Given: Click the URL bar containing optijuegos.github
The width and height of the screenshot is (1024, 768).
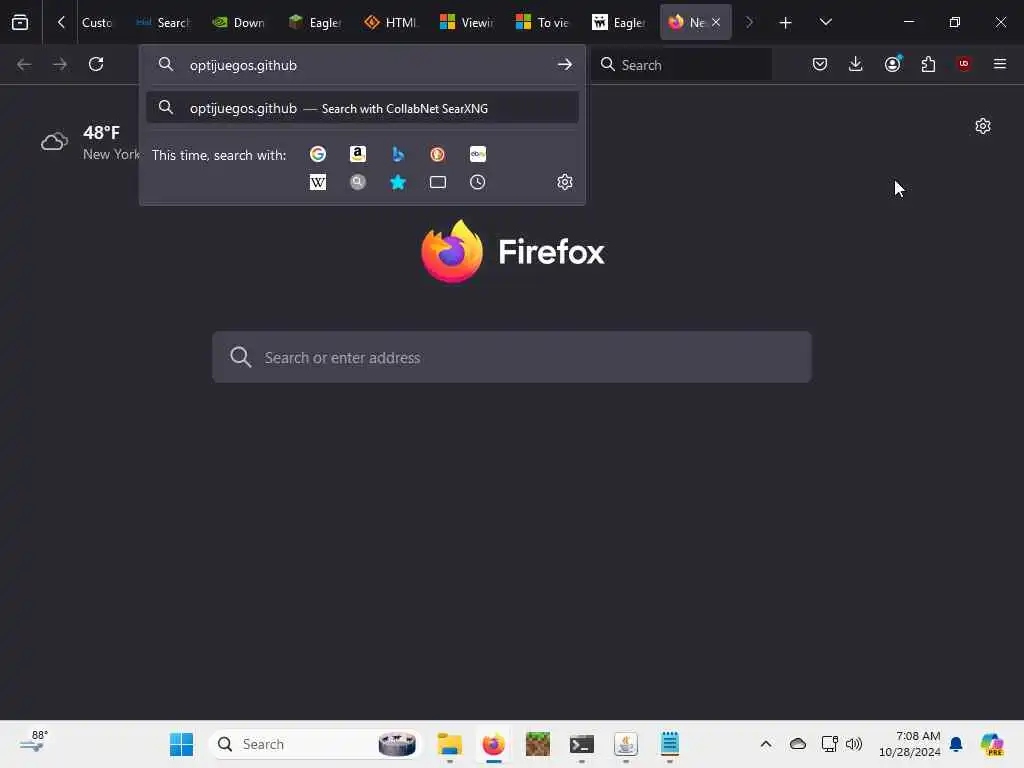Looking at the screenshot, I should click(x=362, y=65).
